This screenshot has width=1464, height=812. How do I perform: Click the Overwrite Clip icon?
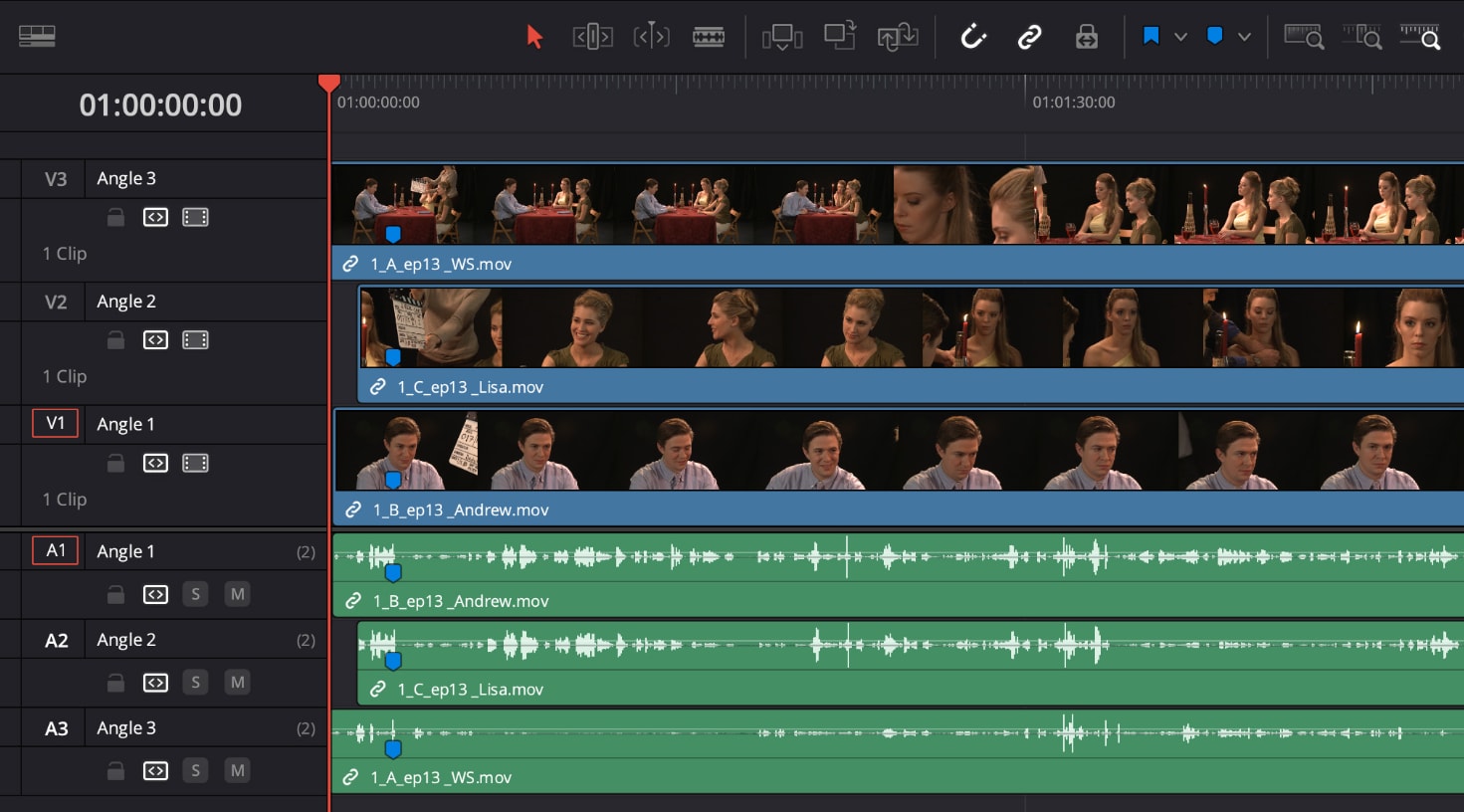point(839,36)
